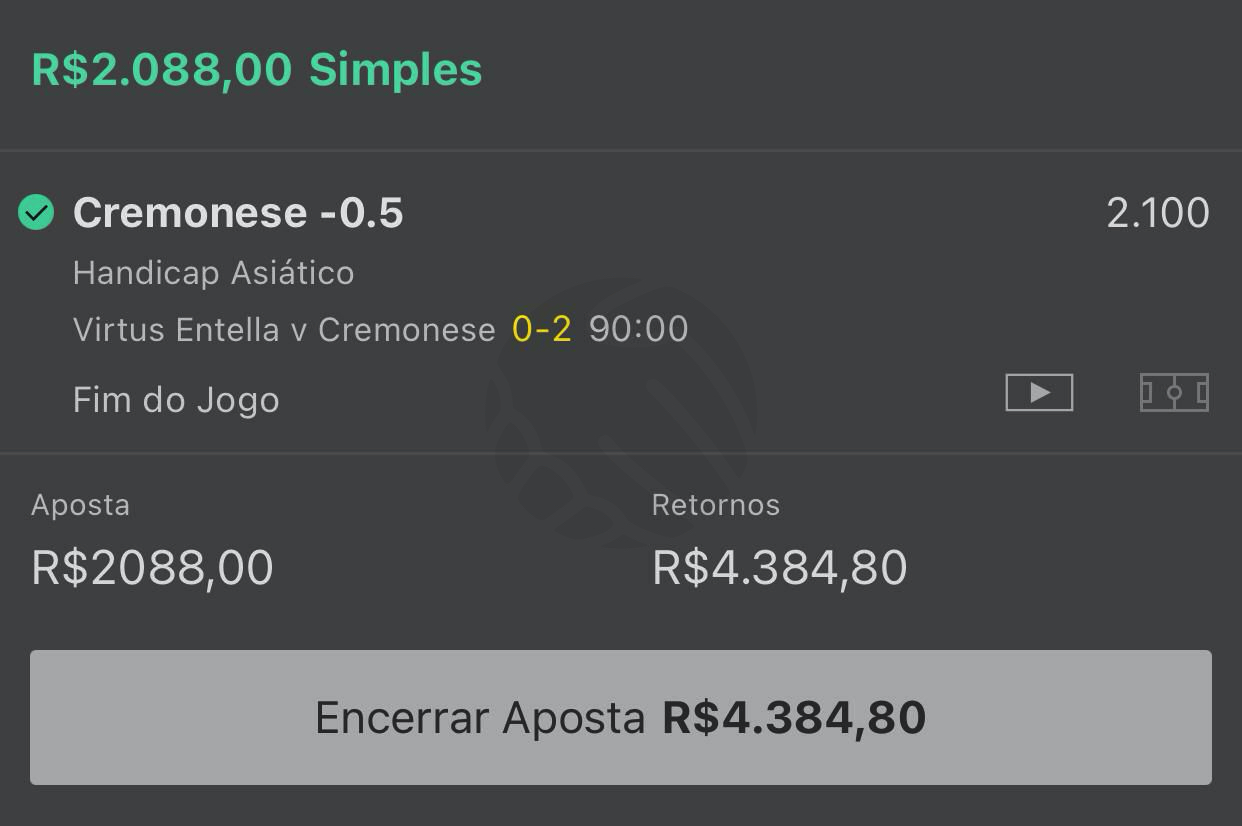Open the Virtus Entella v Cremonese match link

tap(284, 330)
